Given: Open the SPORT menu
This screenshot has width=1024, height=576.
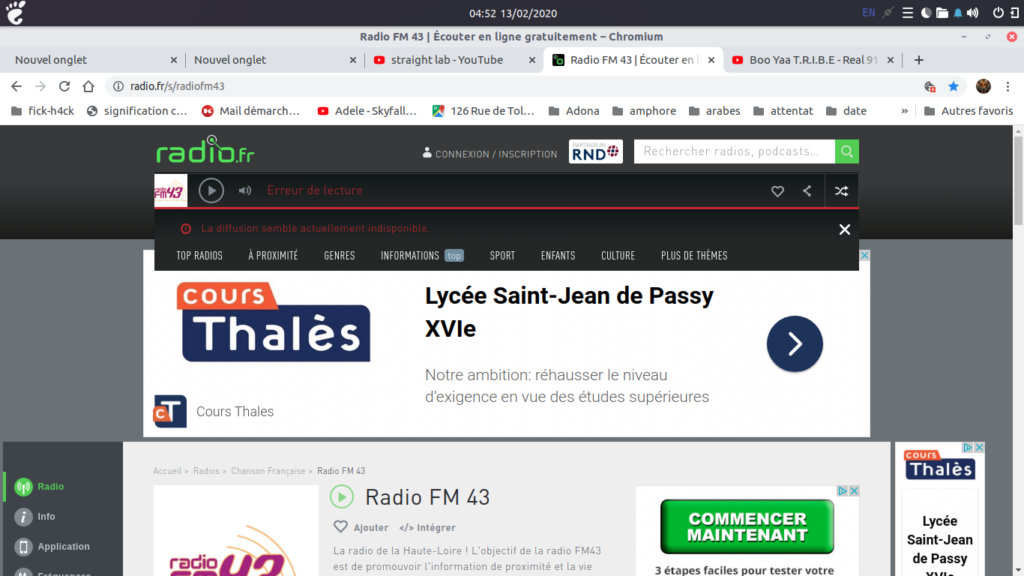Looking at the screenshot, I should tap(502, 255).
